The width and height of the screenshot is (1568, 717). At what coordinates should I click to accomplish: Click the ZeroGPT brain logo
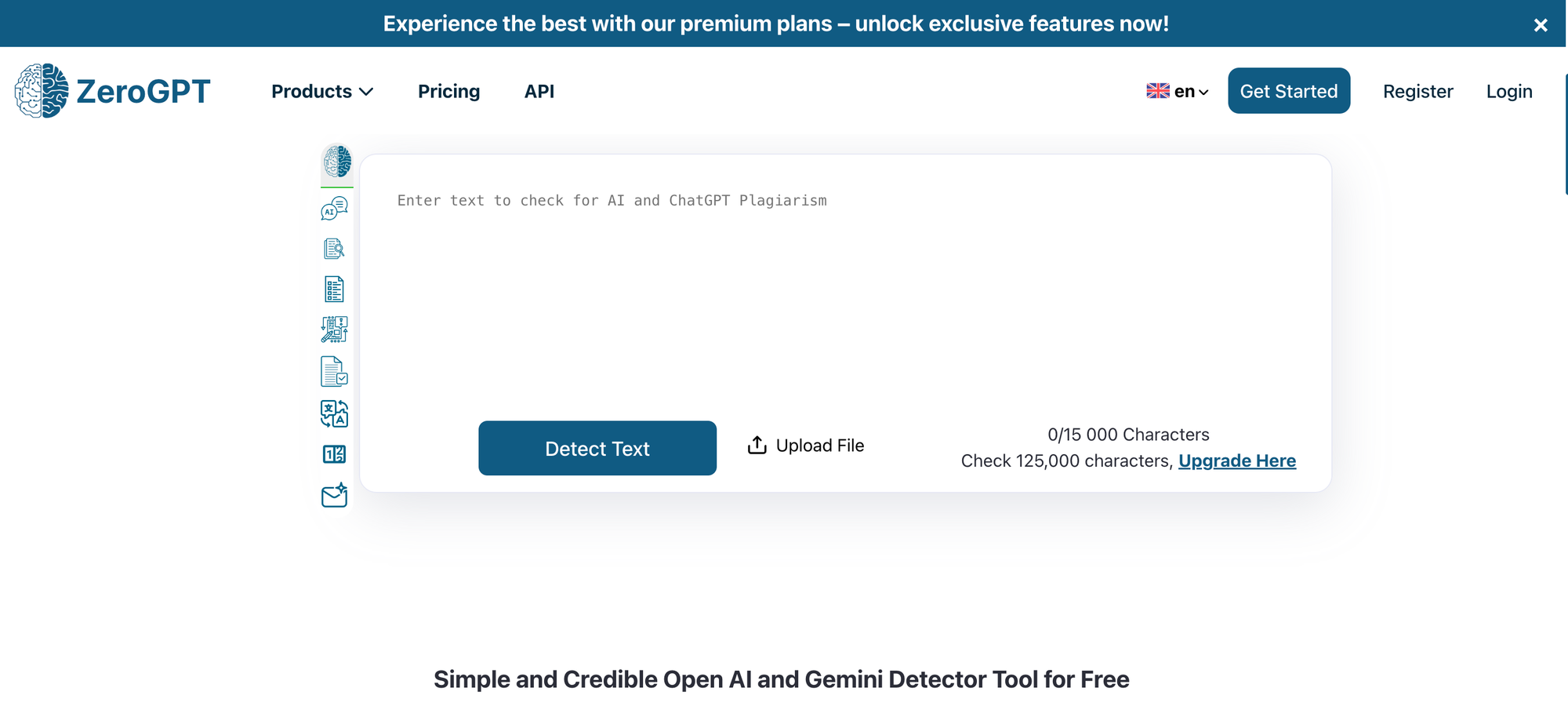[x=42, y=91]
